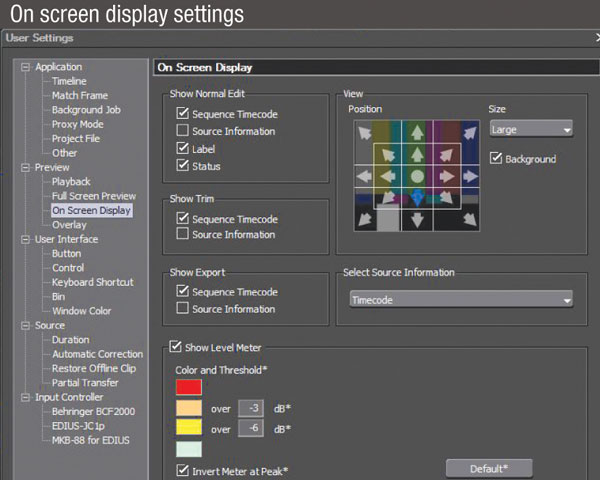The height and width of the screenshot is (480, 600).
Task: Open Full Screen Preview settings
Action: [94, 196]
